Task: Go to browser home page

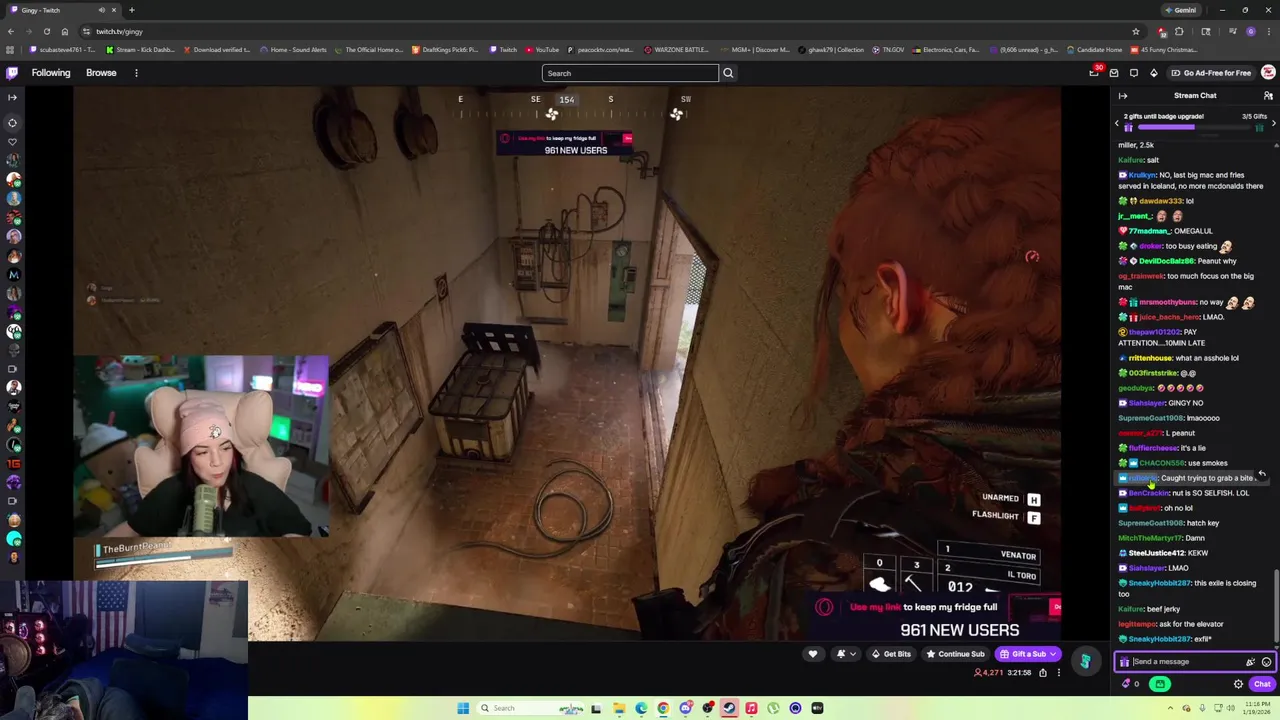Action: [x=66, y=31]
